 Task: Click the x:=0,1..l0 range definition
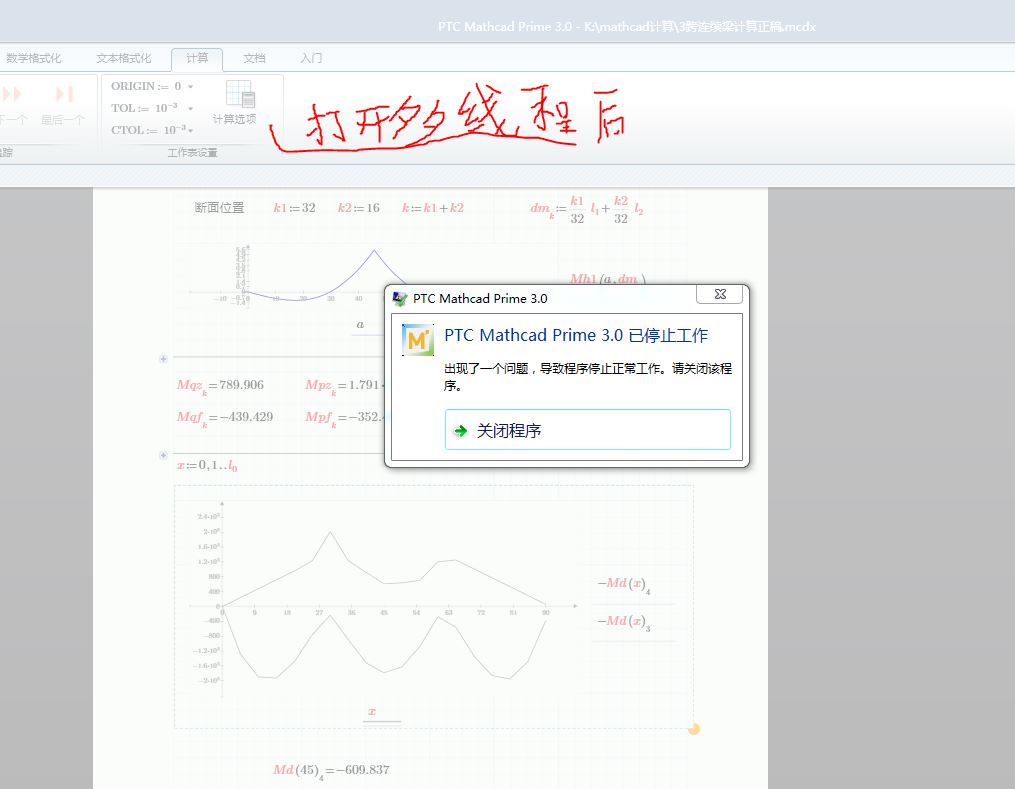pyautogui.click(x=207, y=465)
